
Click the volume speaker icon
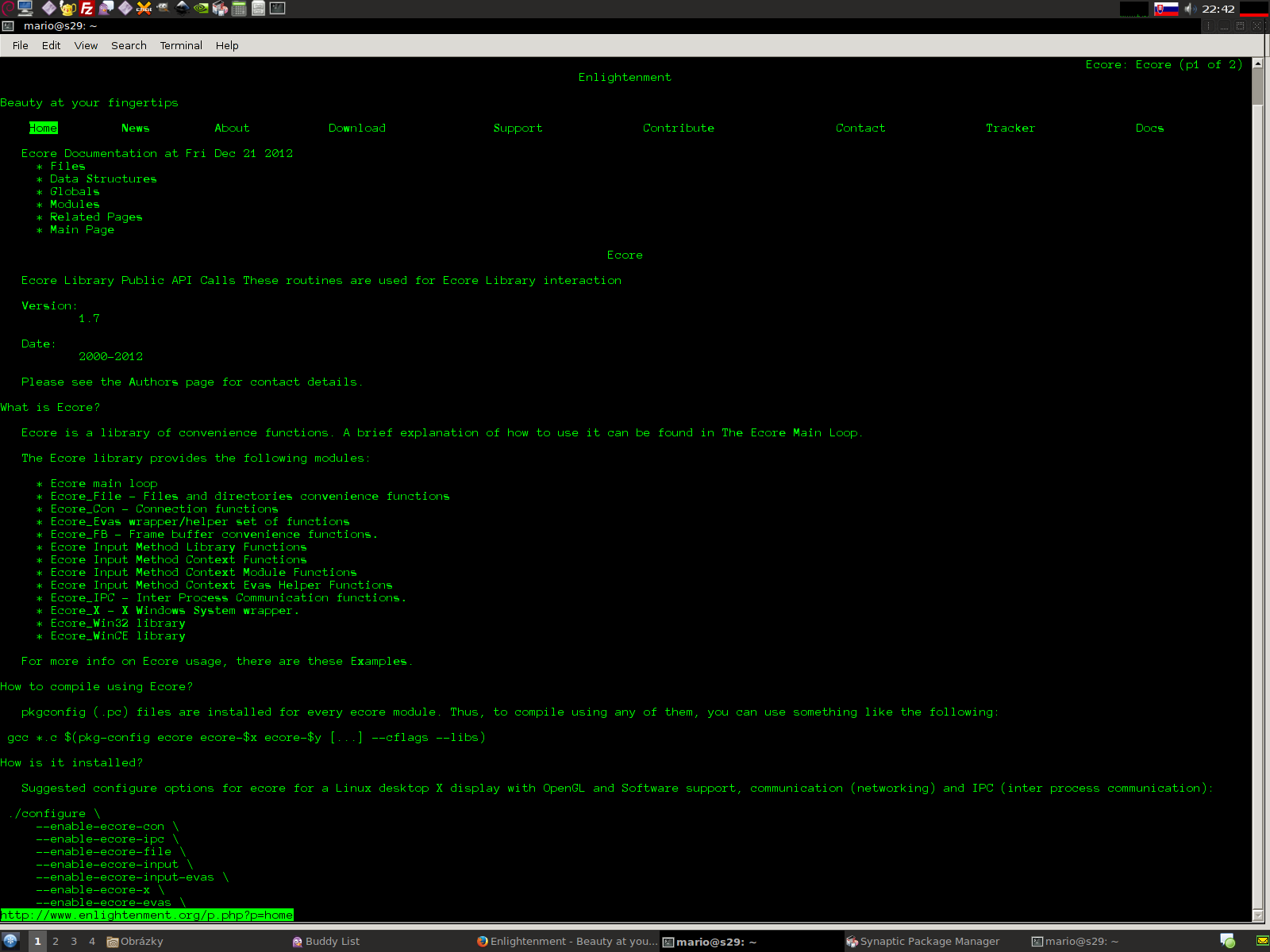click(1190, 9)
